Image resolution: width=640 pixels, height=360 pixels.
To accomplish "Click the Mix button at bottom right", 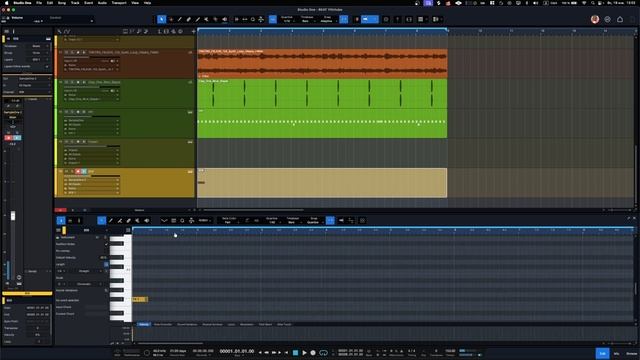I will [x=617, y=353].
